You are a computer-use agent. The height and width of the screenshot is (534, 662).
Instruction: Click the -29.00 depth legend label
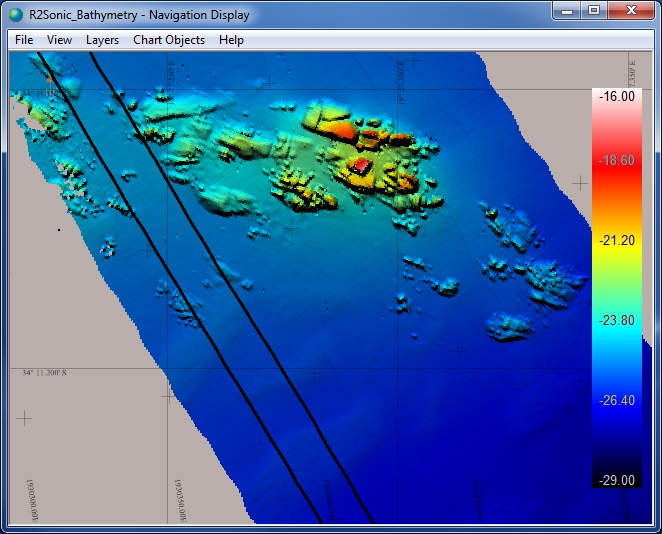point(615,480)
